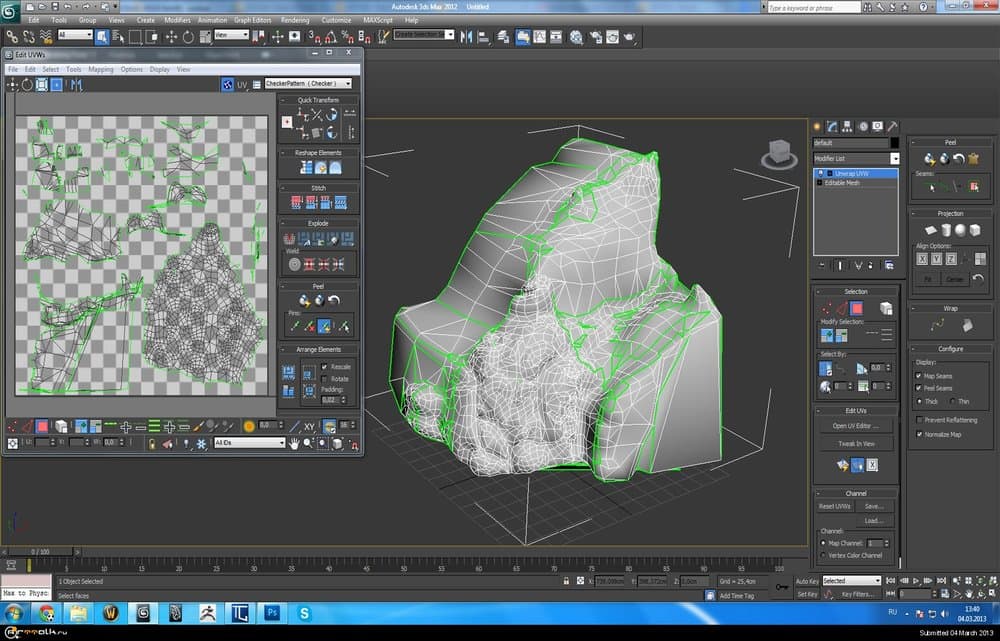
Task: Expand the CheckerPattern texture dropdown
Action: (308, 84)
